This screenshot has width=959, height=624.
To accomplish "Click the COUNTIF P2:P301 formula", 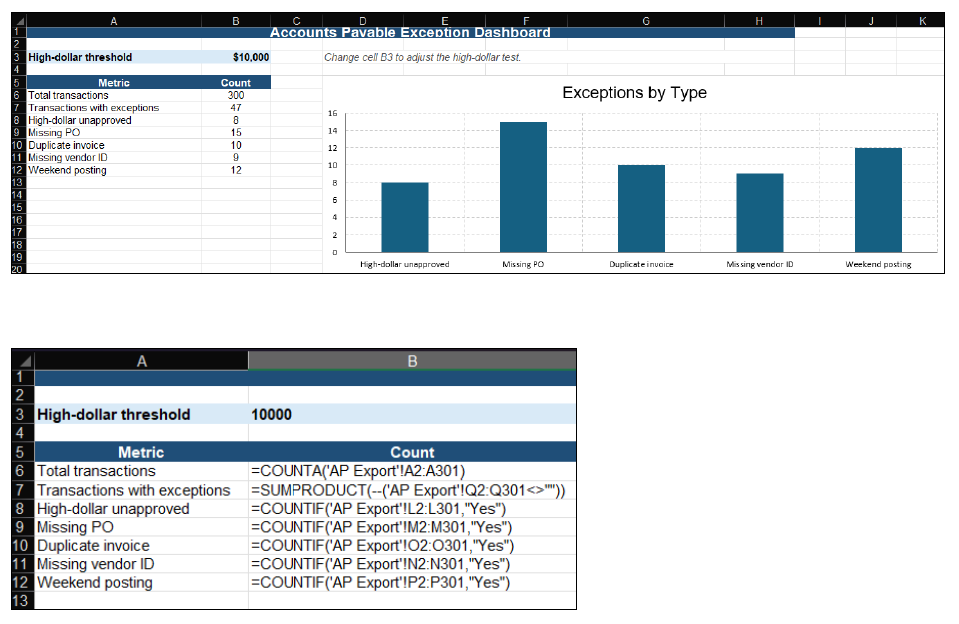I will tap(380, 582).
